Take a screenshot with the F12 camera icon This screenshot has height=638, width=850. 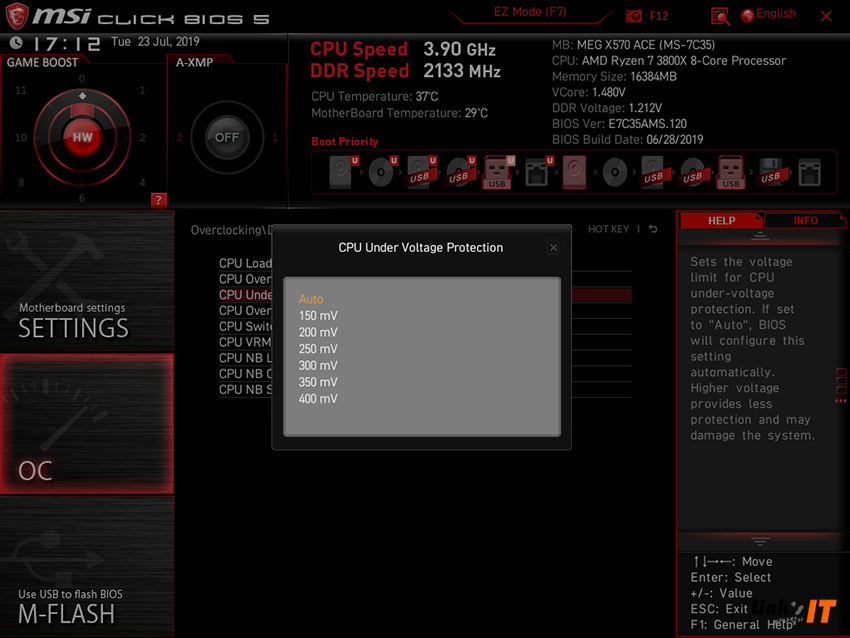pyautogui.click(x=633, y=16)
